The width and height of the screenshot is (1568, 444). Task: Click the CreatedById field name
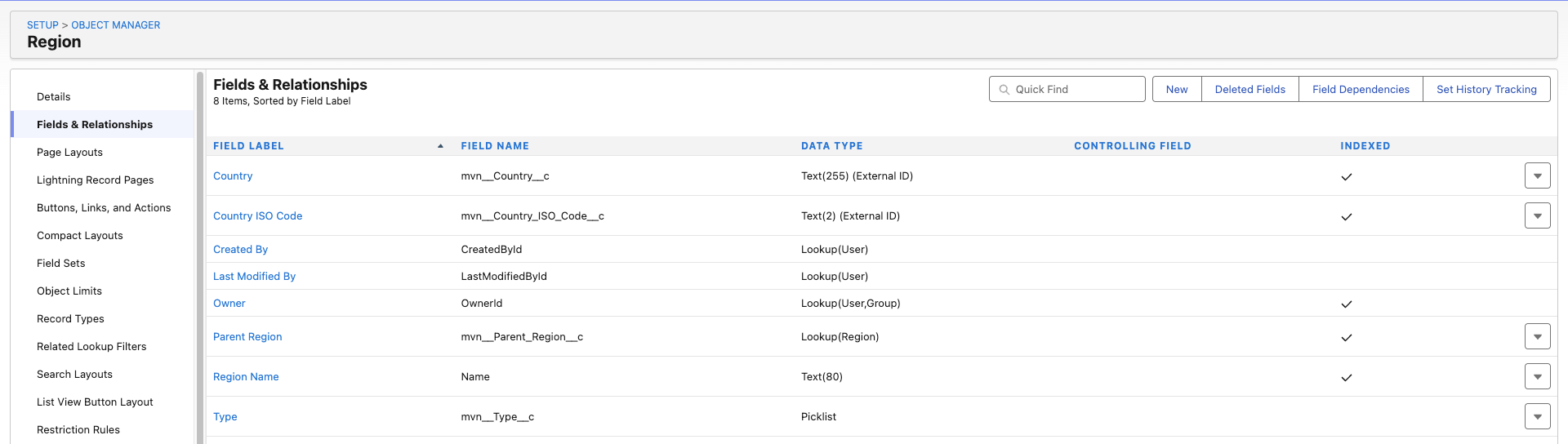491,249
